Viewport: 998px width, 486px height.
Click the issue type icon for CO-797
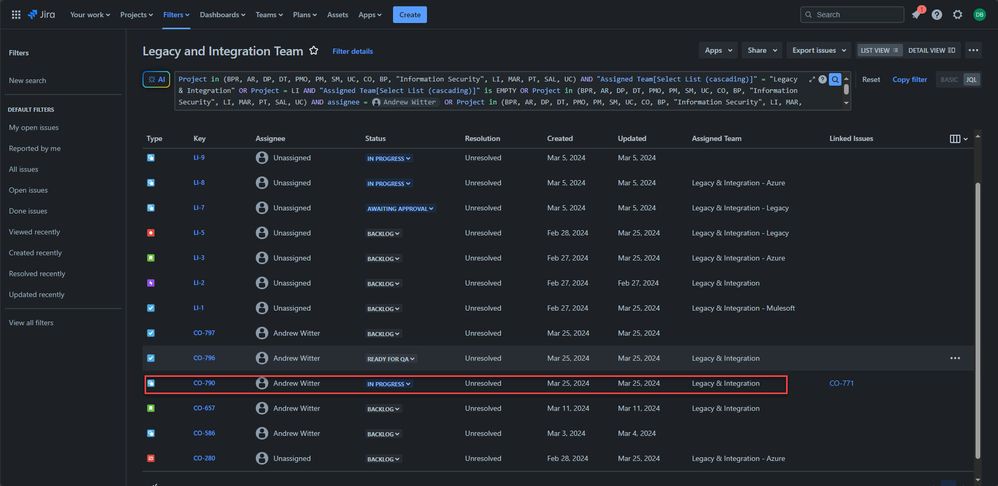pos(151,333)
